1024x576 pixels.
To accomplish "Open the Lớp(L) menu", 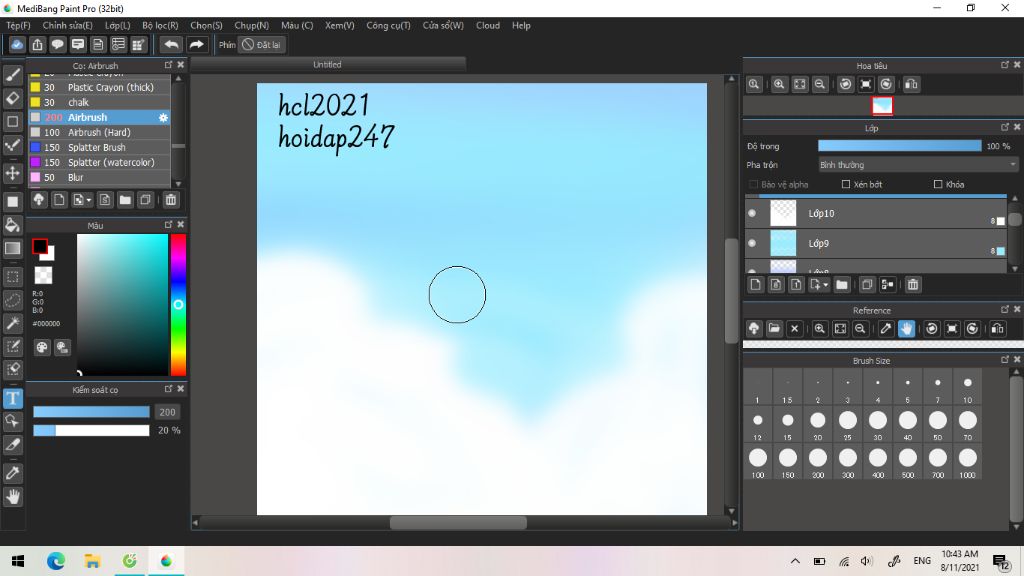I will click(x=118, y=25).
